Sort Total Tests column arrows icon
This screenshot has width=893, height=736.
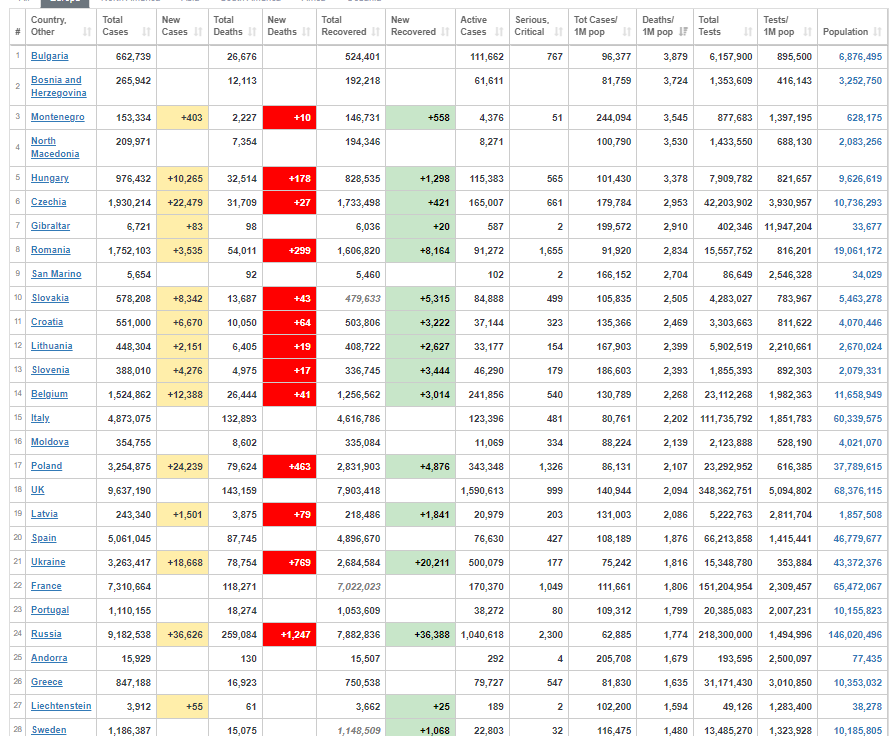point(748,32)
